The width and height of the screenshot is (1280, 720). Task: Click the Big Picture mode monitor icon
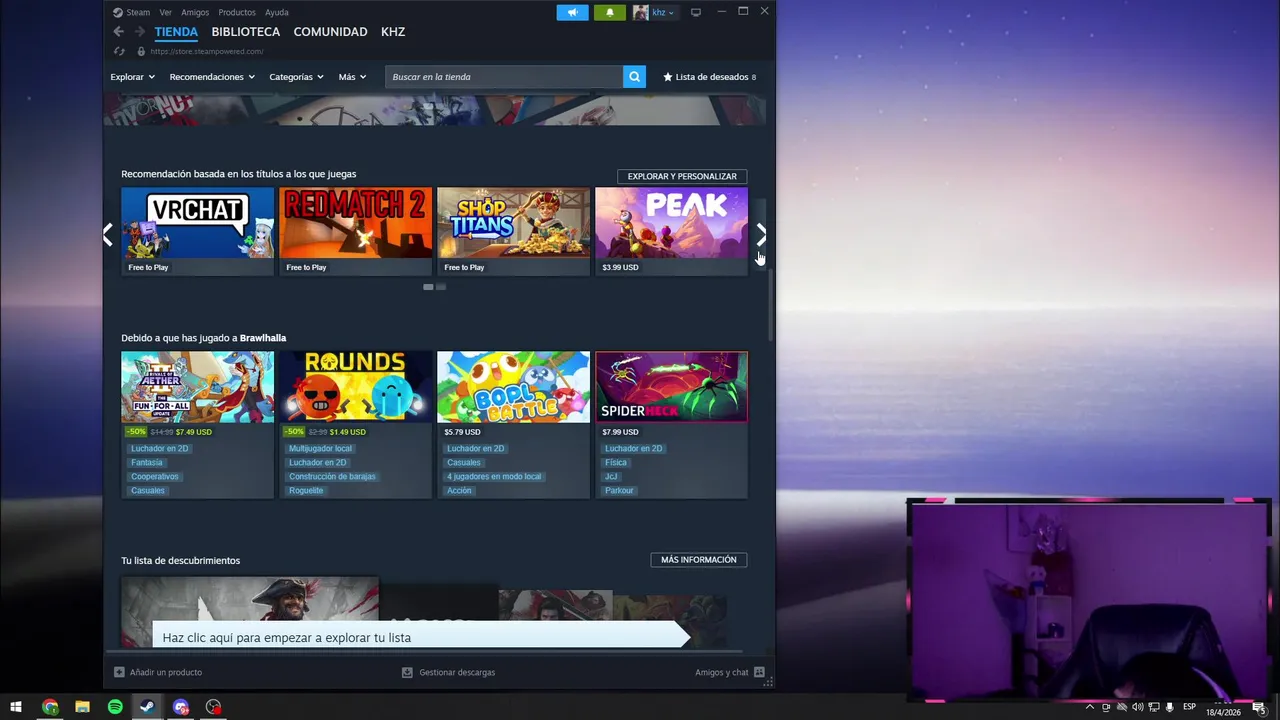[x=696, y=12]
